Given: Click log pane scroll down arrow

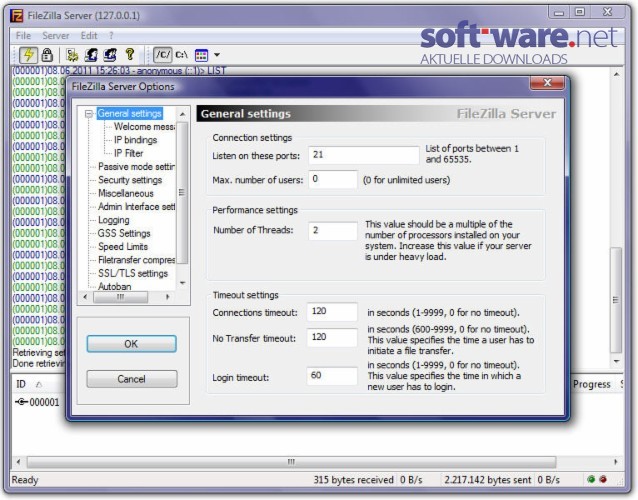Looking at the screenshot, I should [616, 361].
